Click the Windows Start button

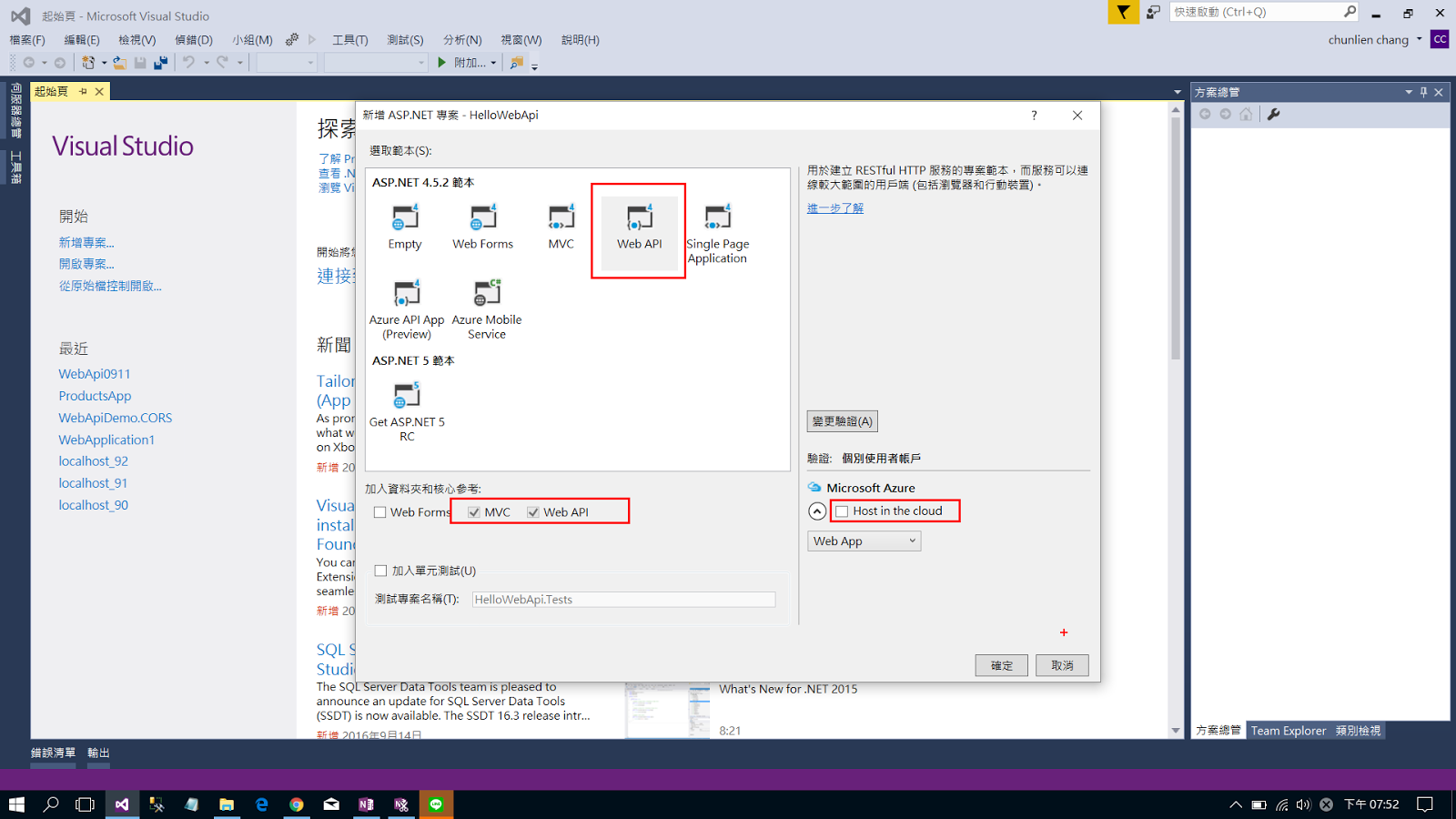pos(16,804)
